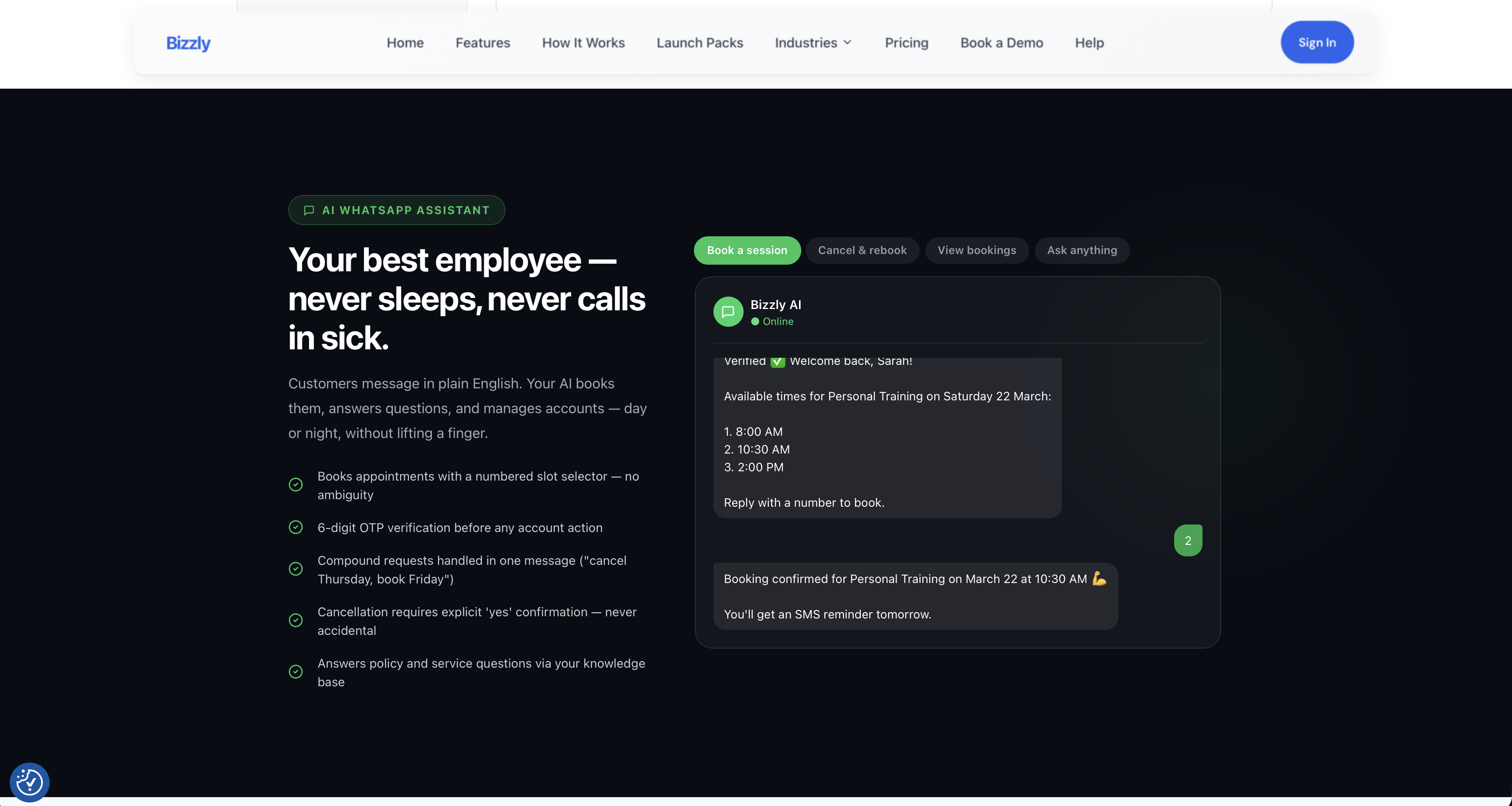
Task: Switch to the Cancel & rebook tab
Action: click(862, 250)
